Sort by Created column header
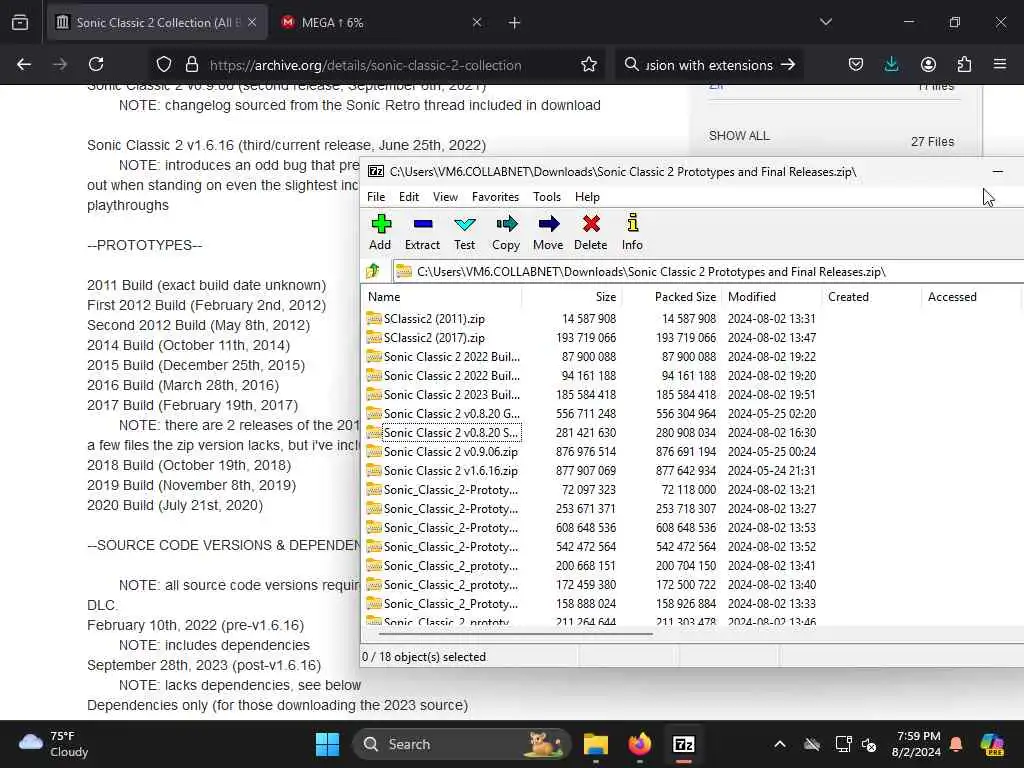Image resolution: width=1024 pixels, height=768 pixels. tap(871, 296)
